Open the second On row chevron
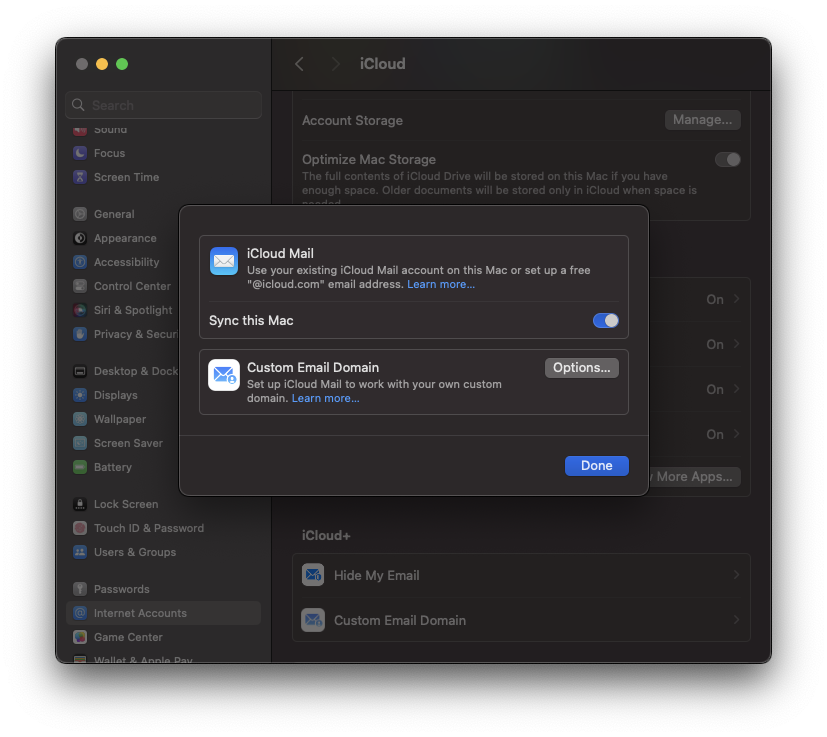The image size is (827, 737). pyautogui.click(x=736, y=344)
